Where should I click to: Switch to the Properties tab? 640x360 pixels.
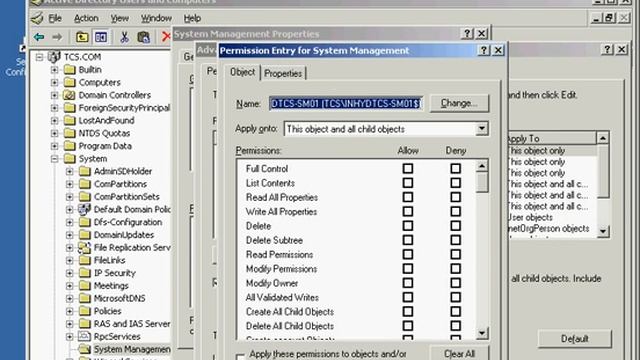pyautogui.click(x=283, y=73)
